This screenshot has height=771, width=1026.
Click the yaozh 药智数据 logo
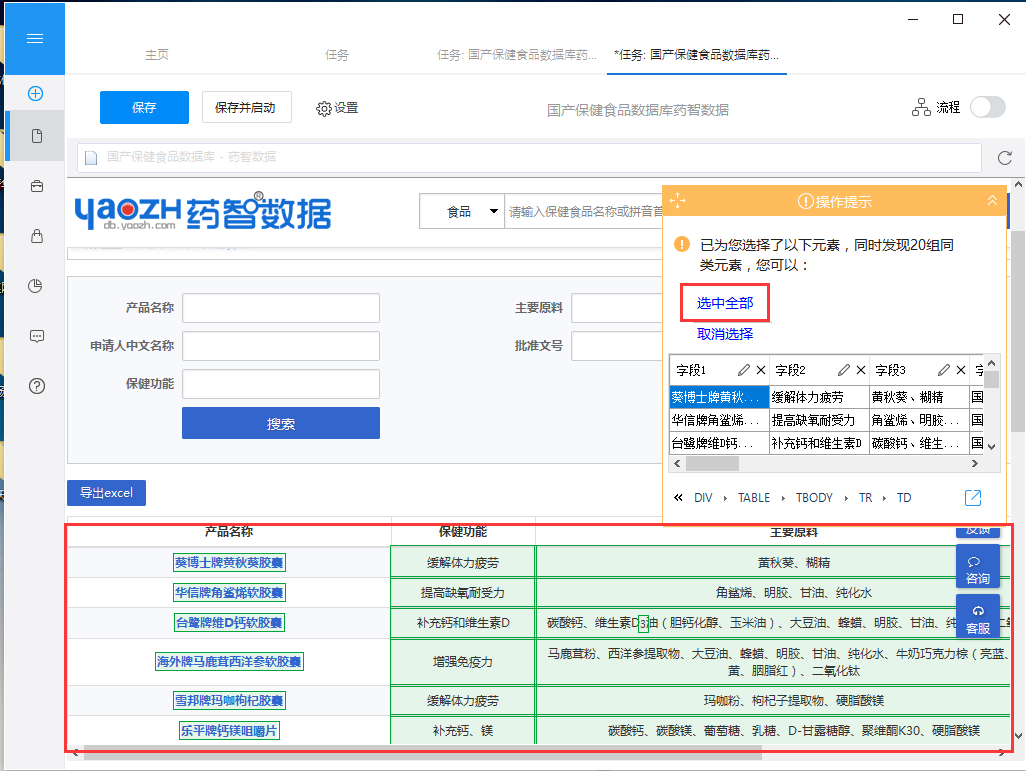[x=203, y=211]
